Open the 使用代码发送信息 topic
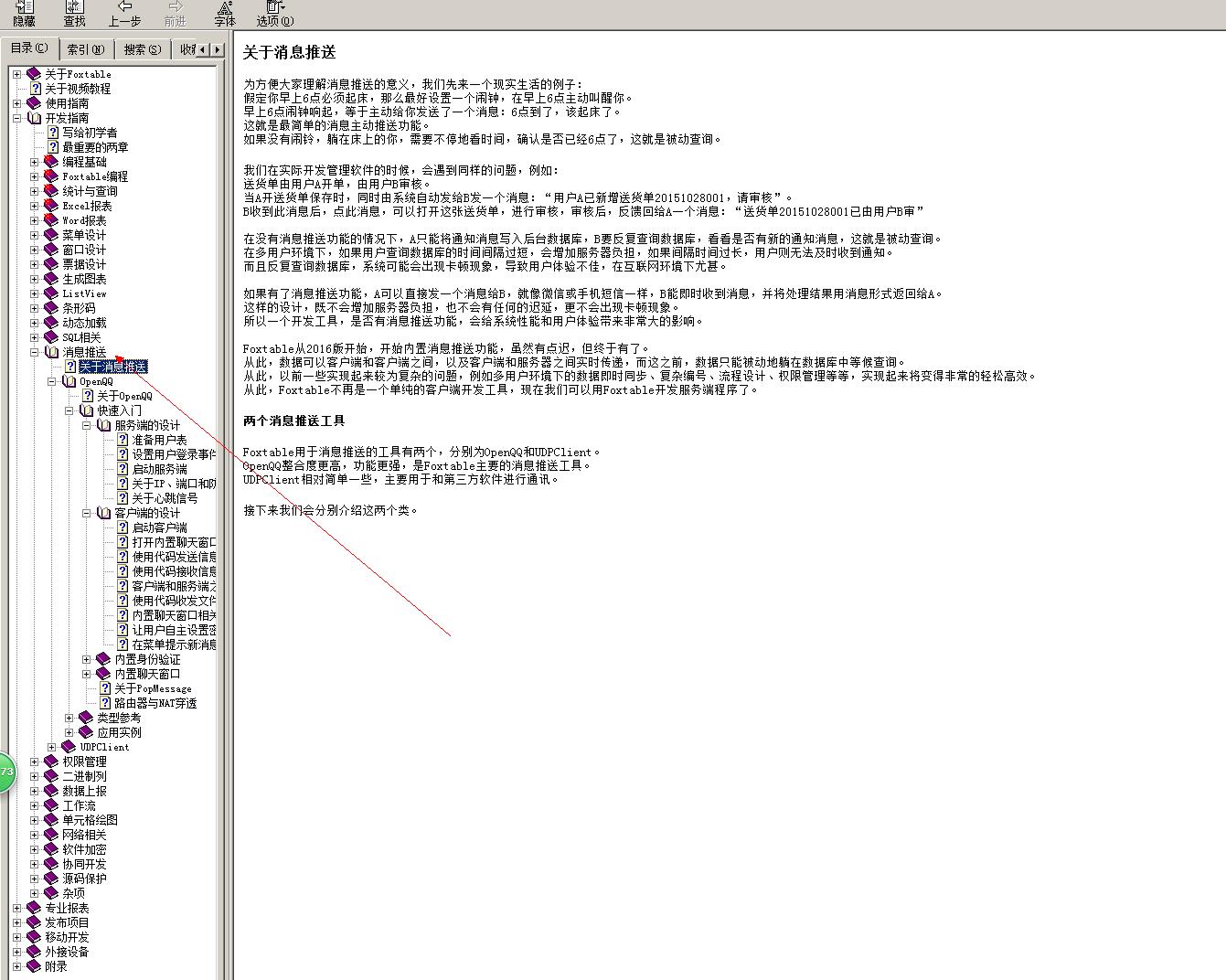1226x980 pixels. pos(174,557)
